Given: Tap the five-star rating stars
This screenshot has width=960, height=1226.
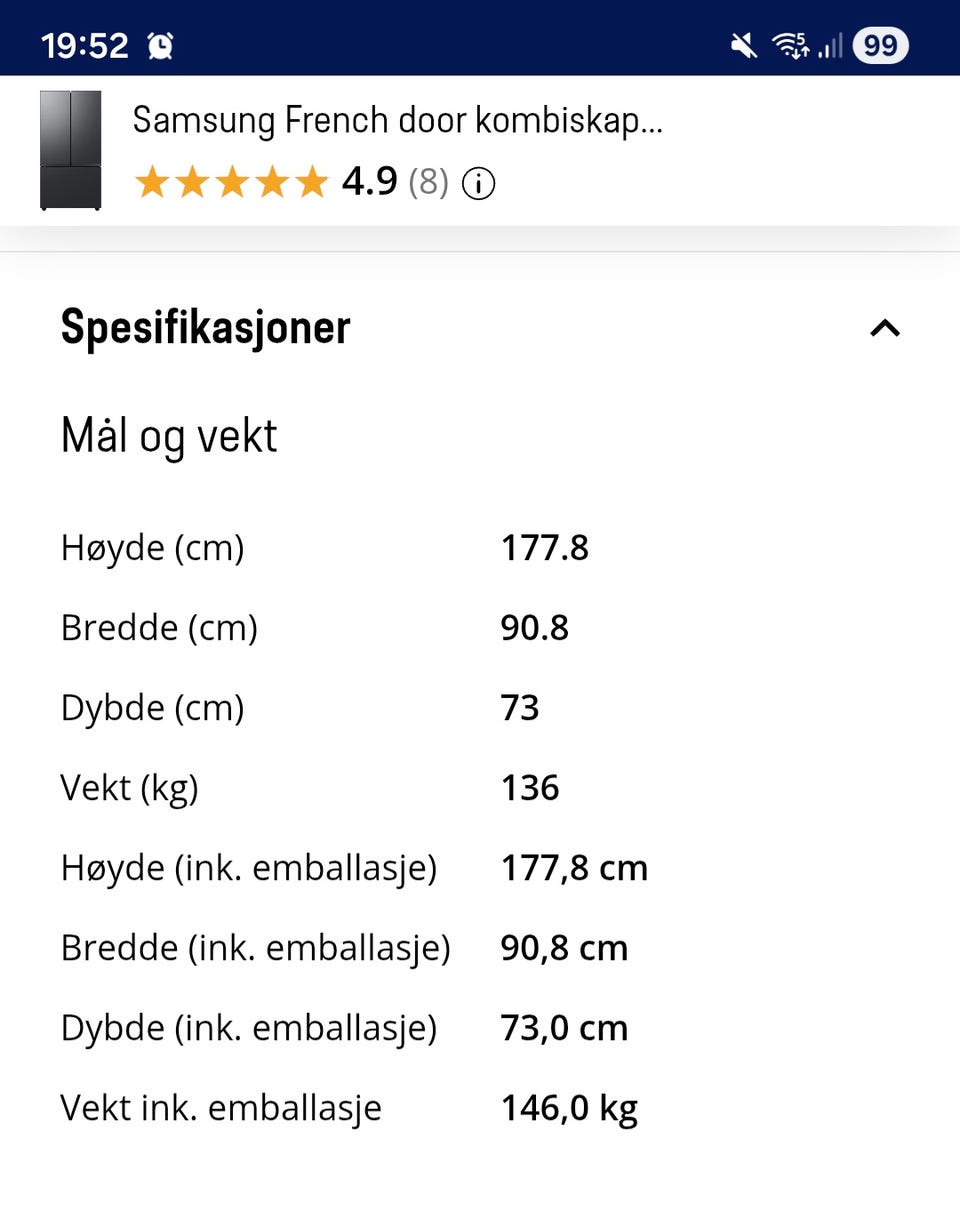Looking at the screenshot, I should tap(231, 183).
